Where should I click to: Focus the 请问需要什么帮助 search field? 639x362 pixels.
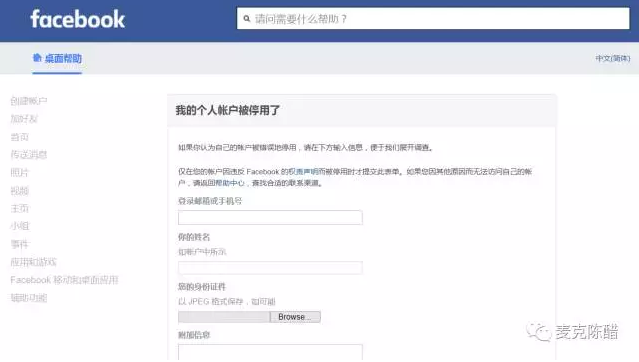click(x=433, y=19)
